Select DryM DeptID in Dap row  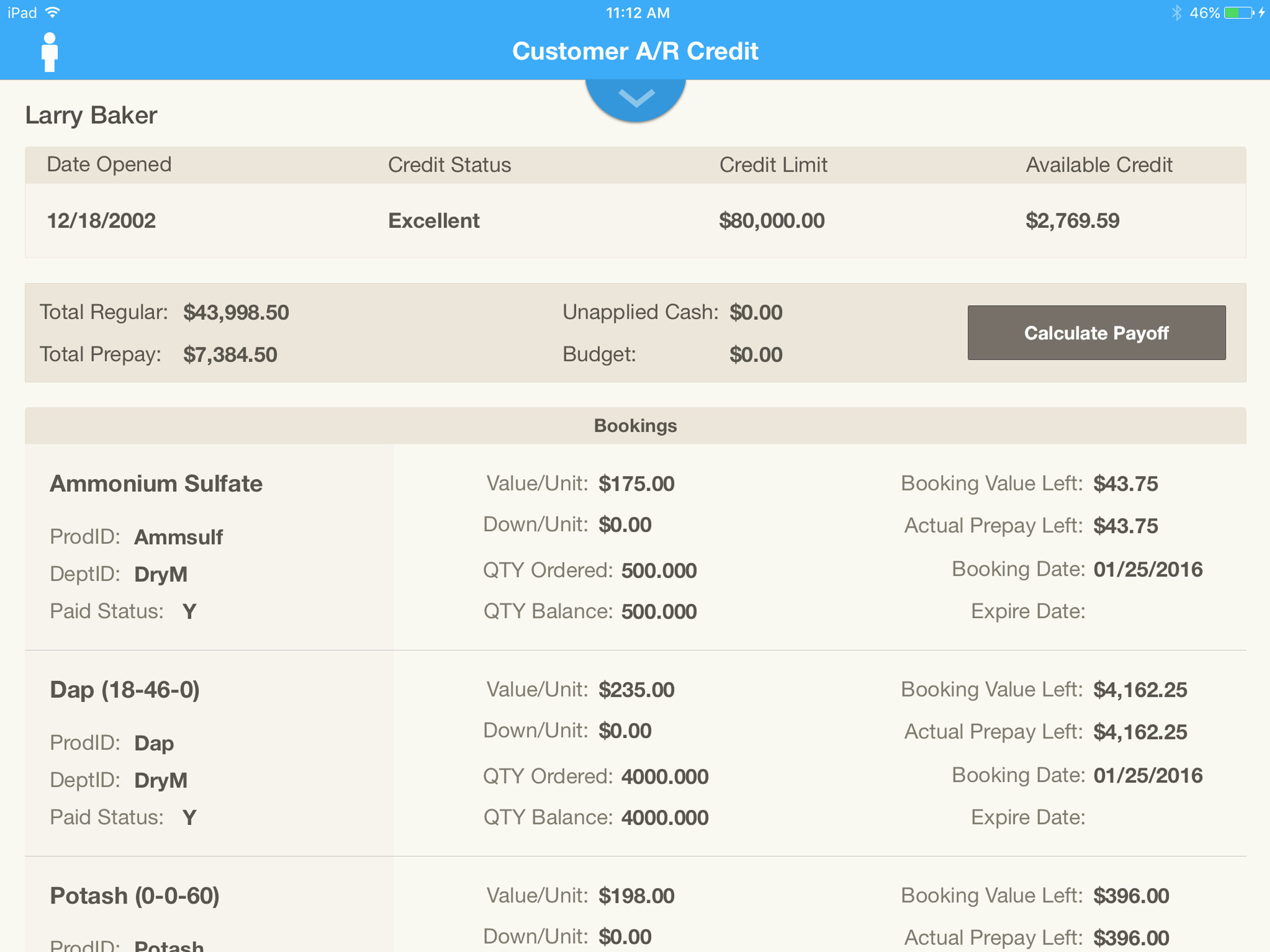click(161, 780)
